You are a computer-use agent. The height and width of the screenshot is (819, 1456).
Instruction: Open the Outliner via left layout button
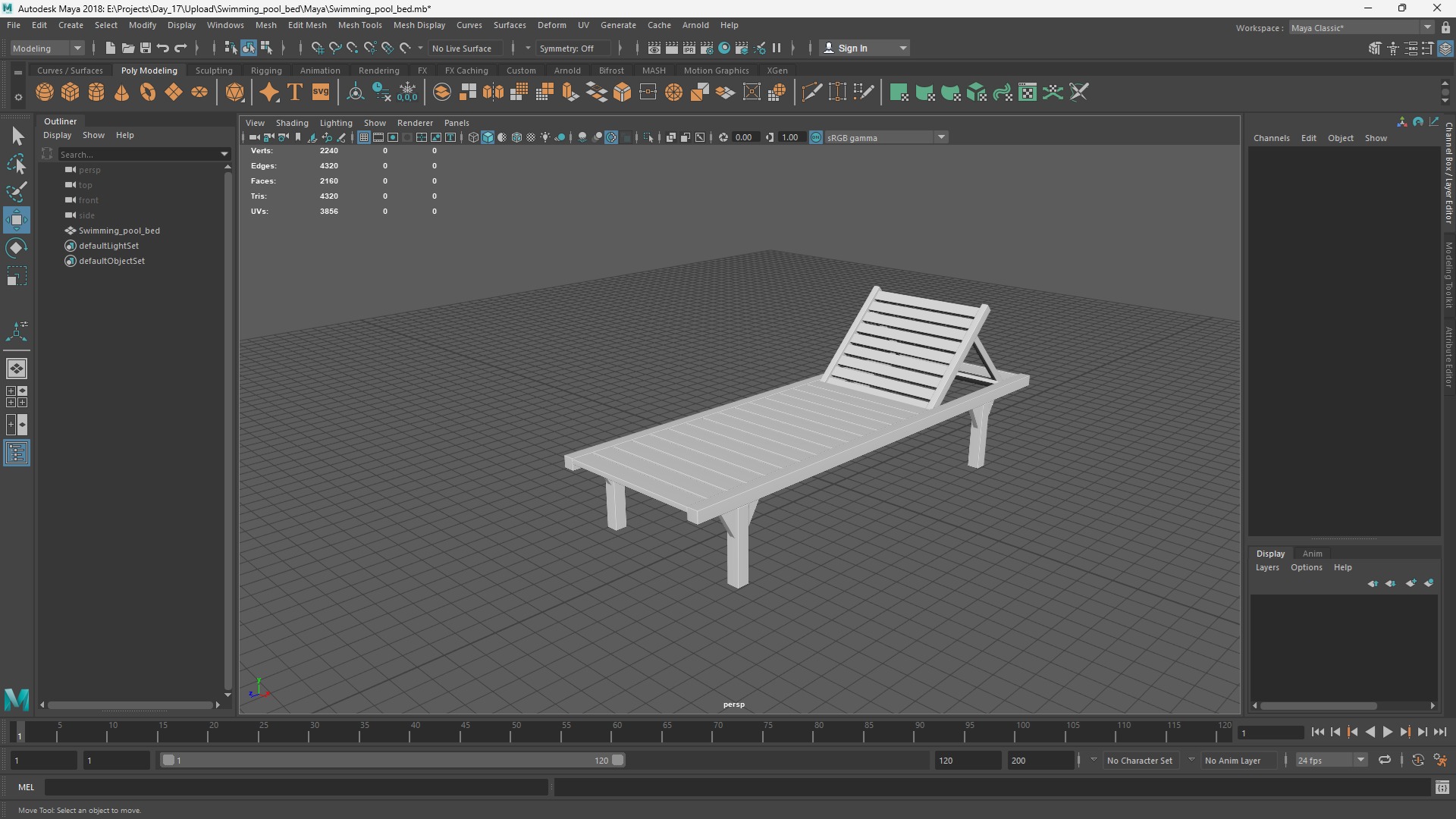[x=17, y=453]
